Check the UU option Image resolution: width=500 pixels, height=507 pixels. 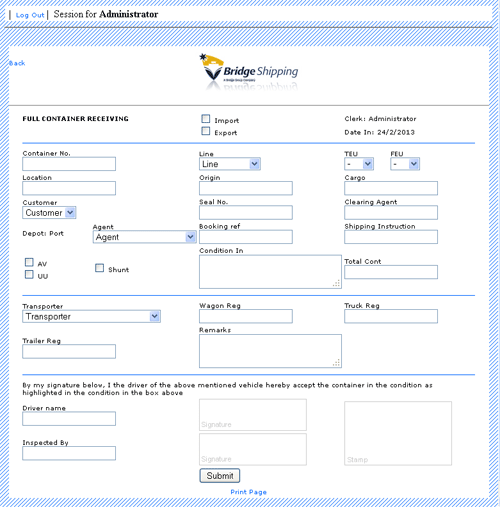[29, 275]
